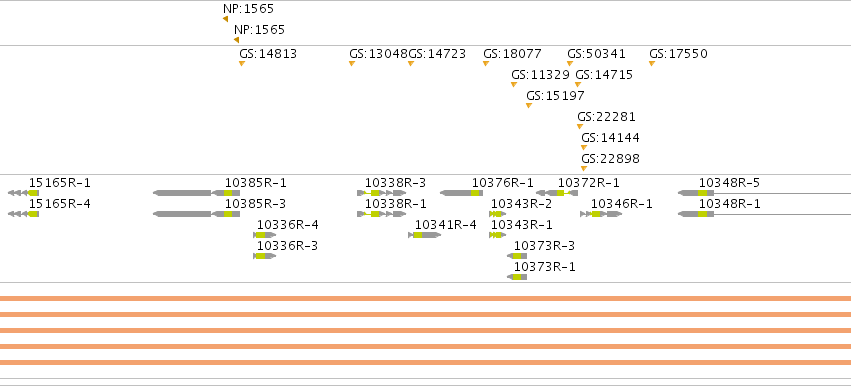Click the triangle marker under GS:18077
The image size is (851, 386).
tap(486, 64)
